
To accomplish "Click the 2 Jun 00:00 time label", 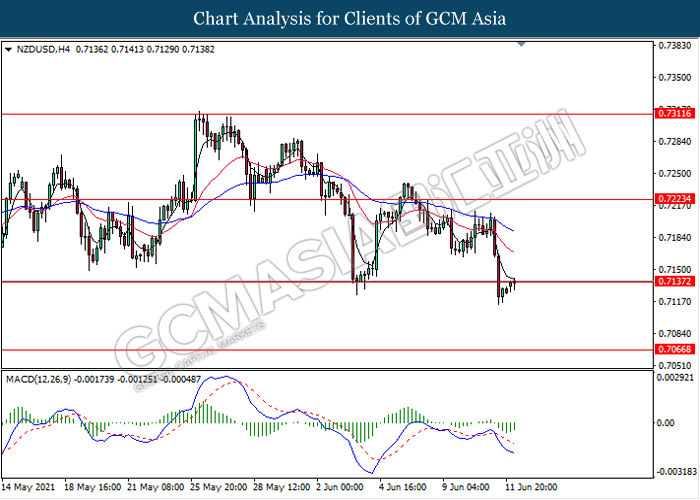I will point(340,487).
